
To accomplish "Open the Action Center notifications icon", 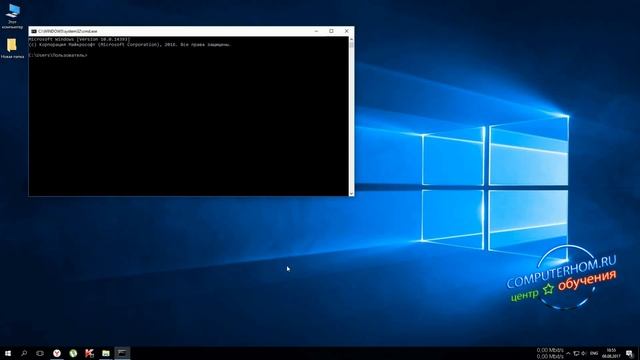I will click(x=629, y=353).
